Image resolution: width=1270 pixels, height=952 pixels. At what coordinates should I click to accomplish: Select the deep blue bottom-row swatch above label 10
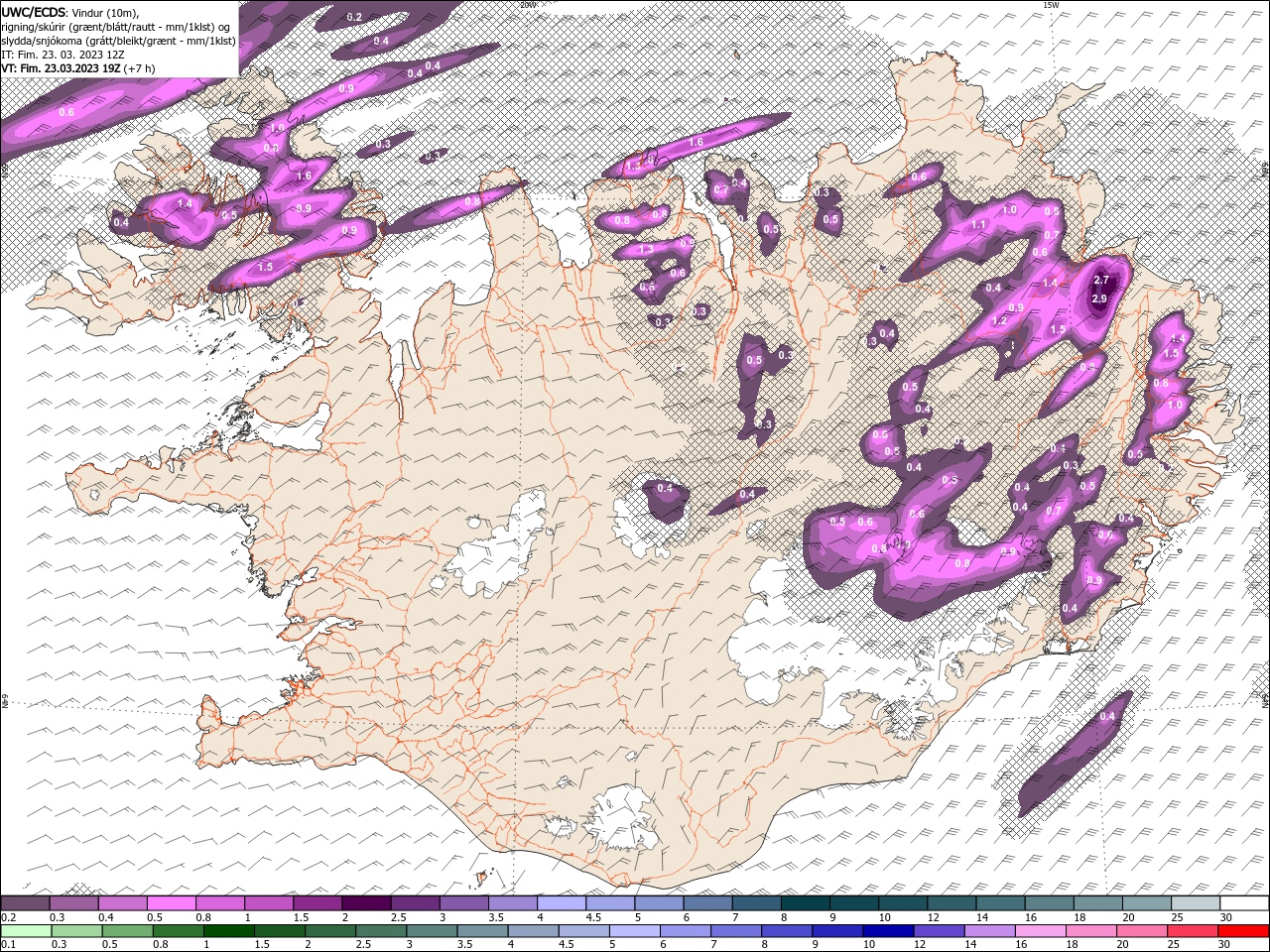click(x=888, y=931)
